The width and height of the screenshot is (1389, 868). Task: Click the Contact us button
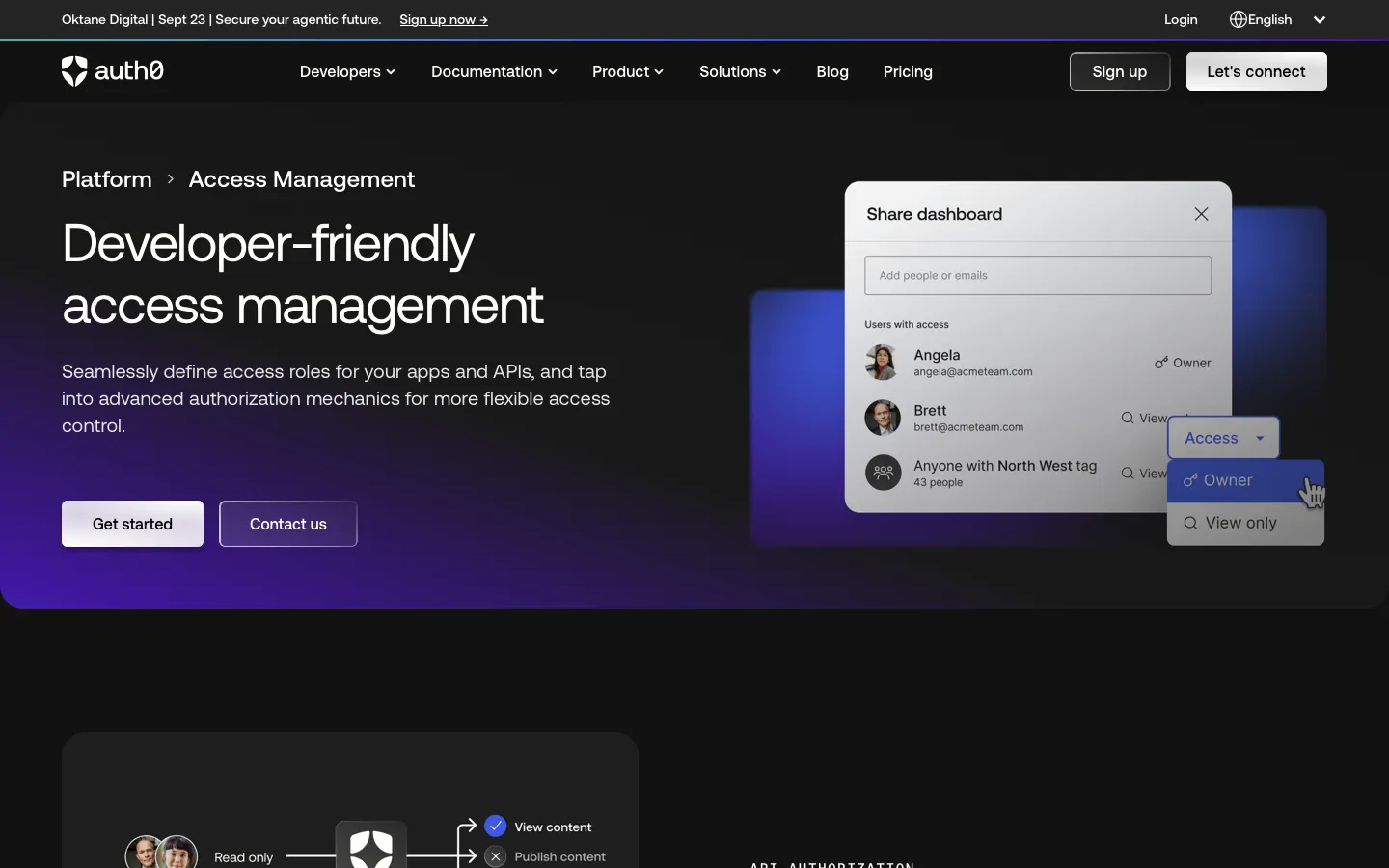[x=288, y=524]
